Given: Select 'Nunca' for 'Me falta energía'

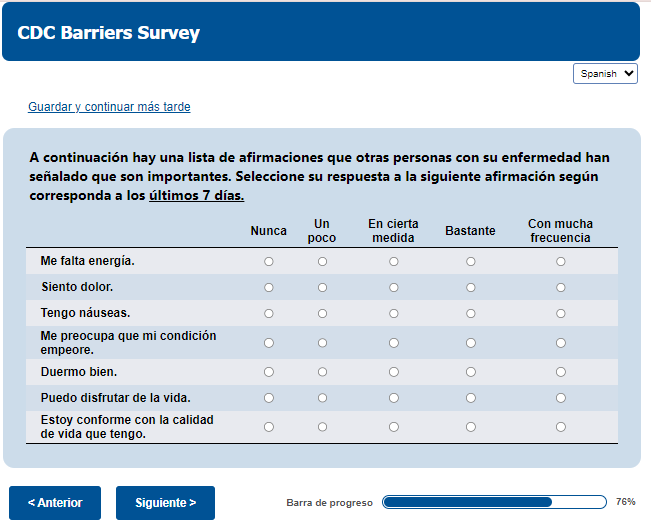Looking at the screenshot, I should click(x=268, y=261).
